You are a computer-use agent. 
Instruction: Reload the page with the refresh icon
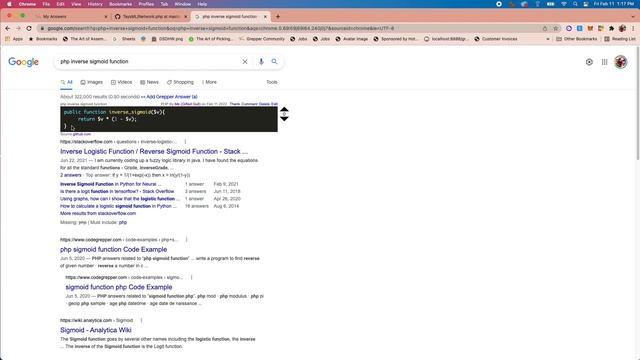[29, 28]
